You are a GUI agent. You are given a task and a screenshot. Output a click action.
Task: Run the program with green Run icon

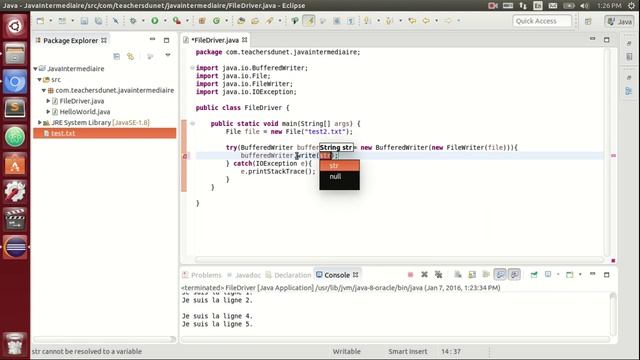(155, 20)
